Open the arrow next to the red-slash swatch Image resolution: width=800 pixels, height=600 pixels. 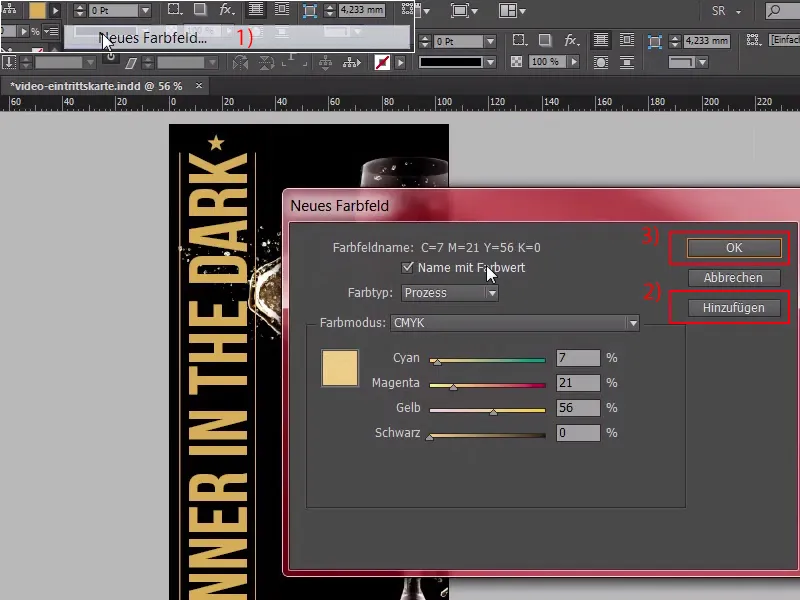pos(401,63)
